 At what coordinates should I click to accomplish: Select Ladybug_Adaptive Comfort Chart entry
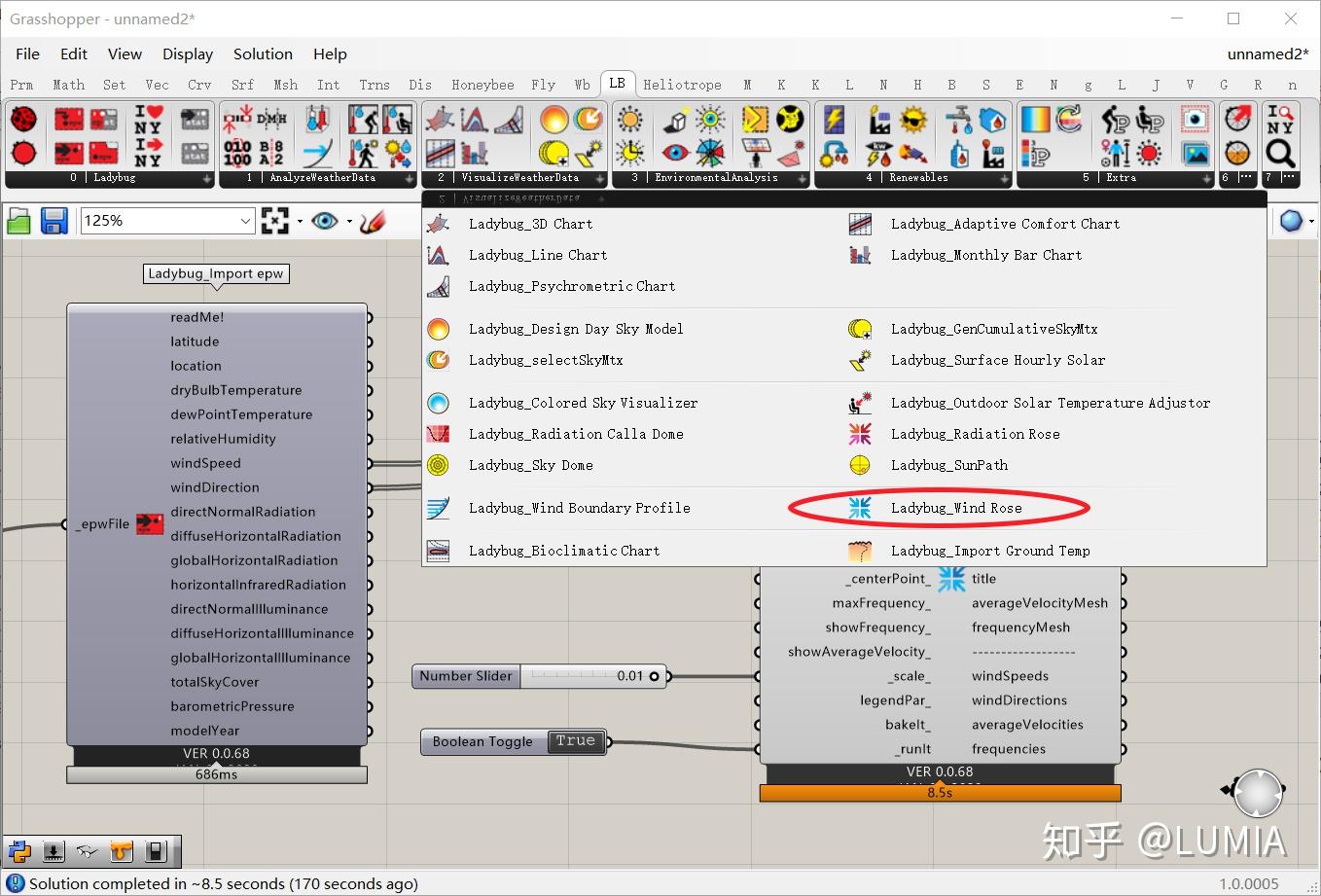click(1005, 224)
